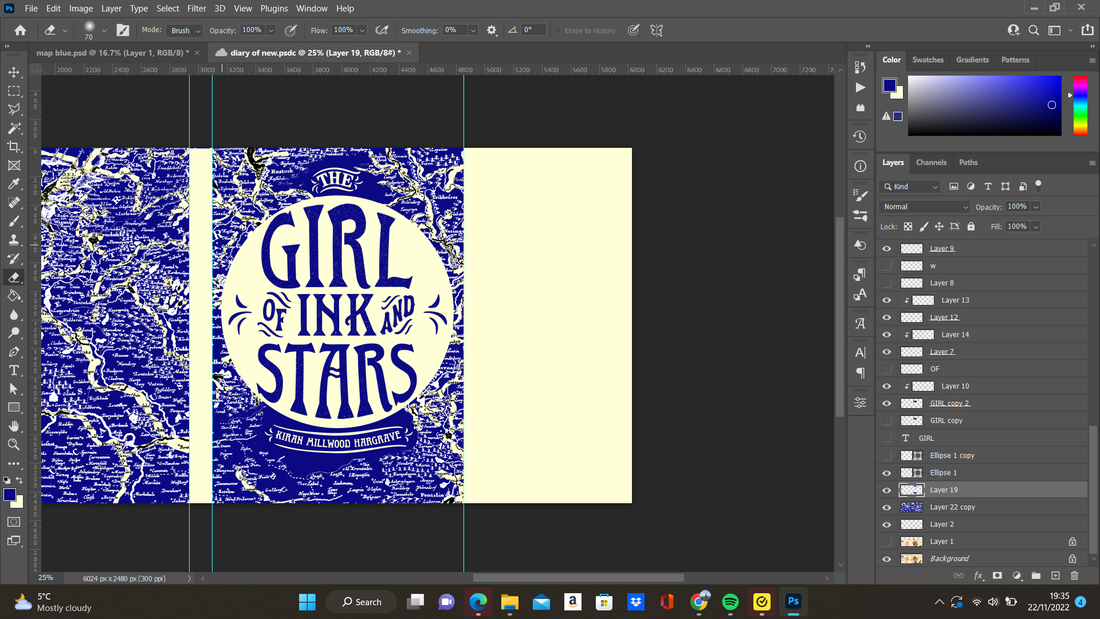
Task: Enable airbrush-style build-up effects
Action: pos(382,30)
